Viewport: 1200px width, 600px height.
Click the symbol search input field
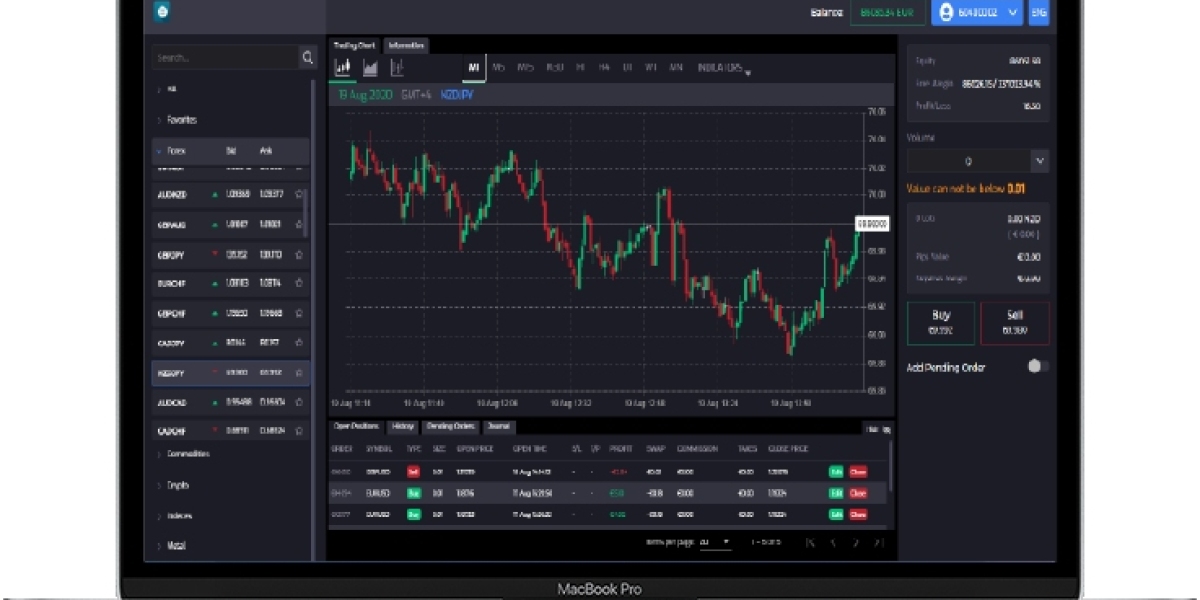tap(223, 58)
